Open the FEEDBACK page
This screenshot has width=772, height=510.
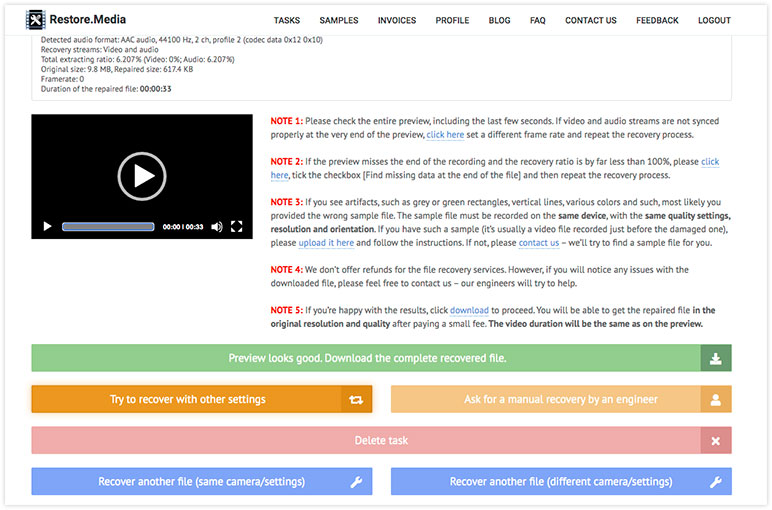click(657, 20)
